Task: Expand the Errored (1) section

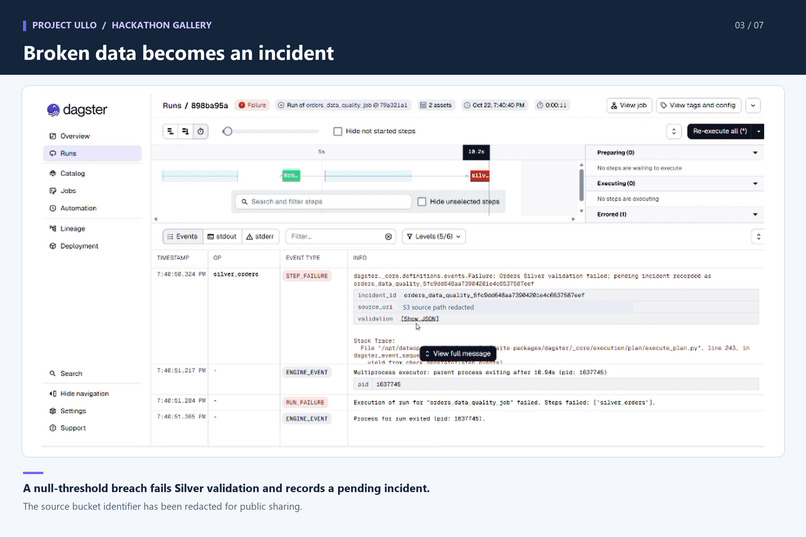Action: pyautogui.click(x=755, y=214)
